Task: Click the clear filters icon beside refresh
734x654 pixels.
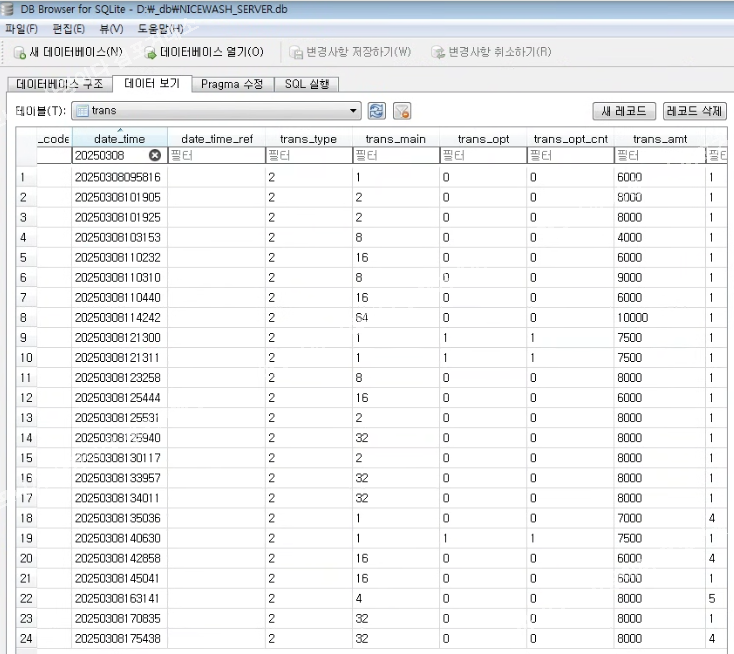Action: tap(402, 111)
